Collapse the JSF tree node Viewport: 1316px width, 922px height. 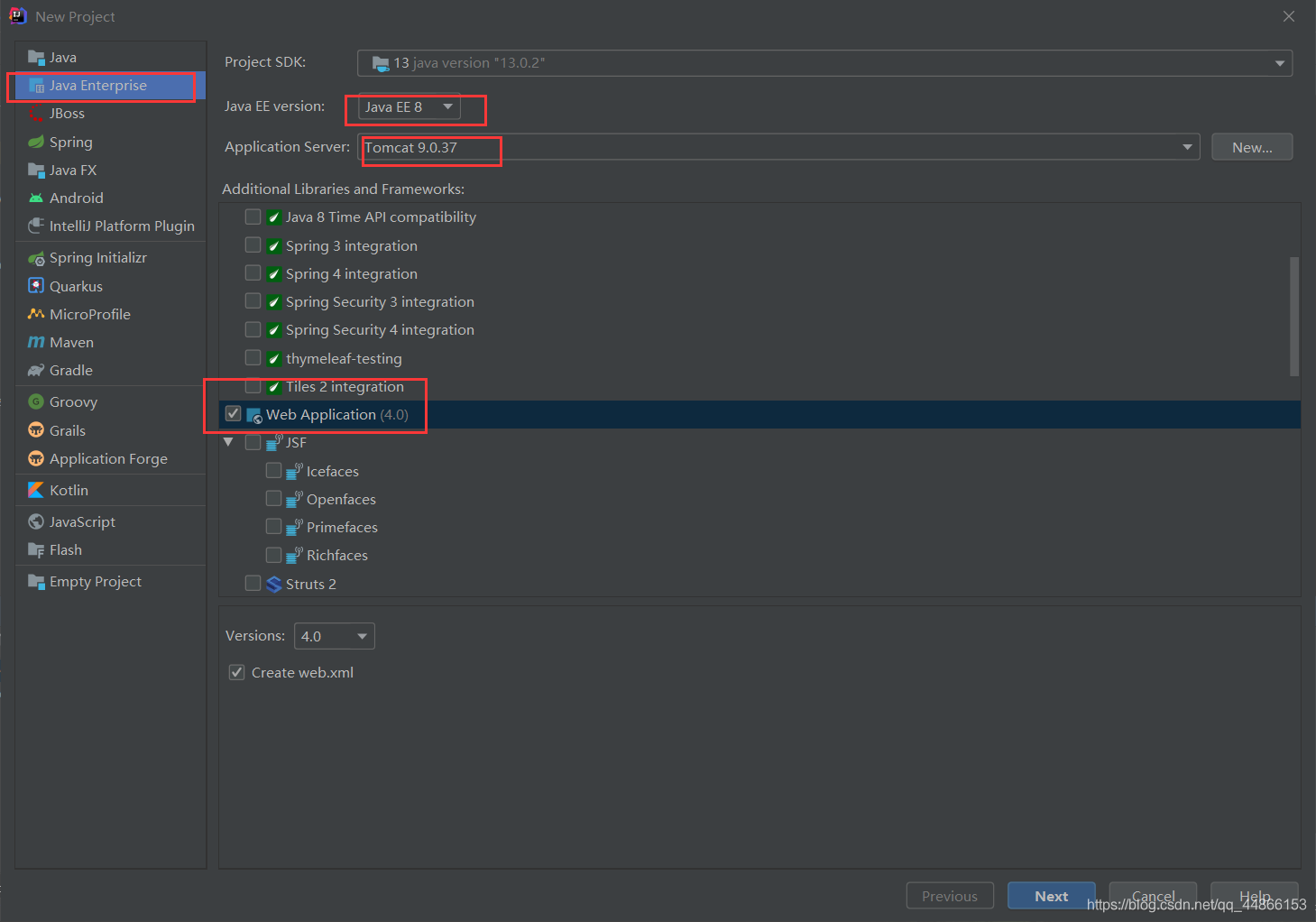[x=228, y=442]
